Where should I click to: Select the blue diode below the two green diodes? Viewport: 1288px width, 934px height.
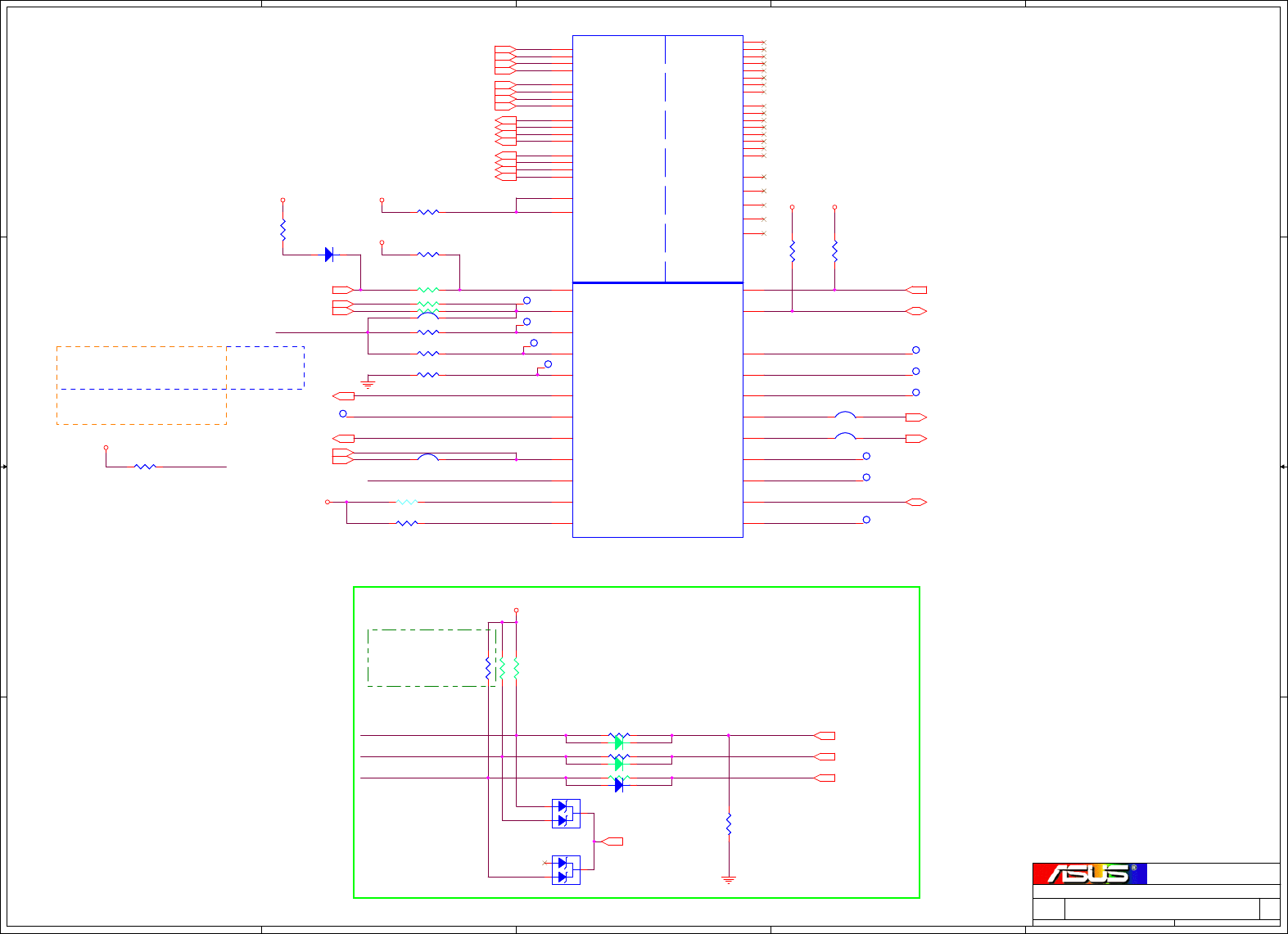pos(619,784)
